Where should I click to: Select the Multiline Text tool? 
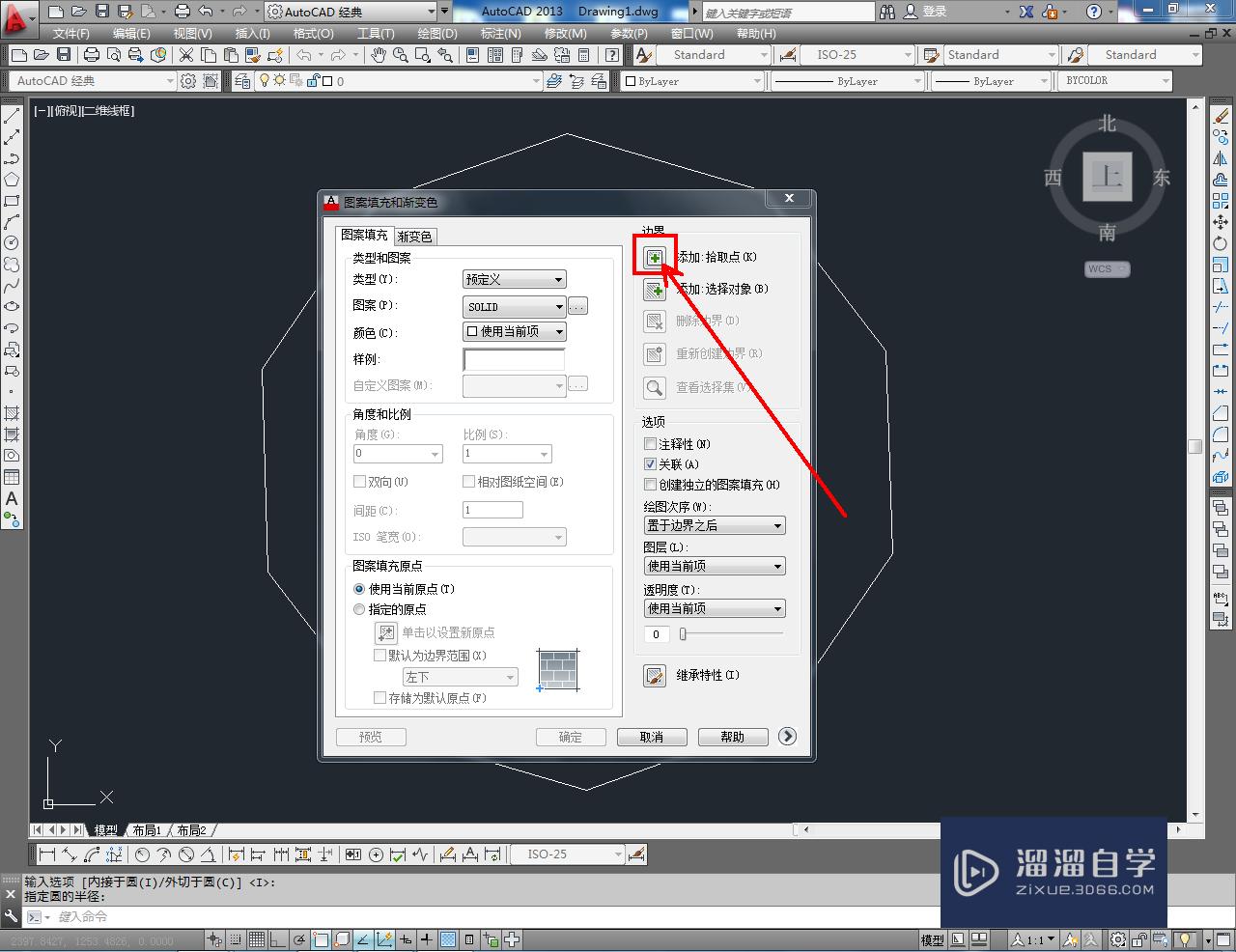[12, 498]
